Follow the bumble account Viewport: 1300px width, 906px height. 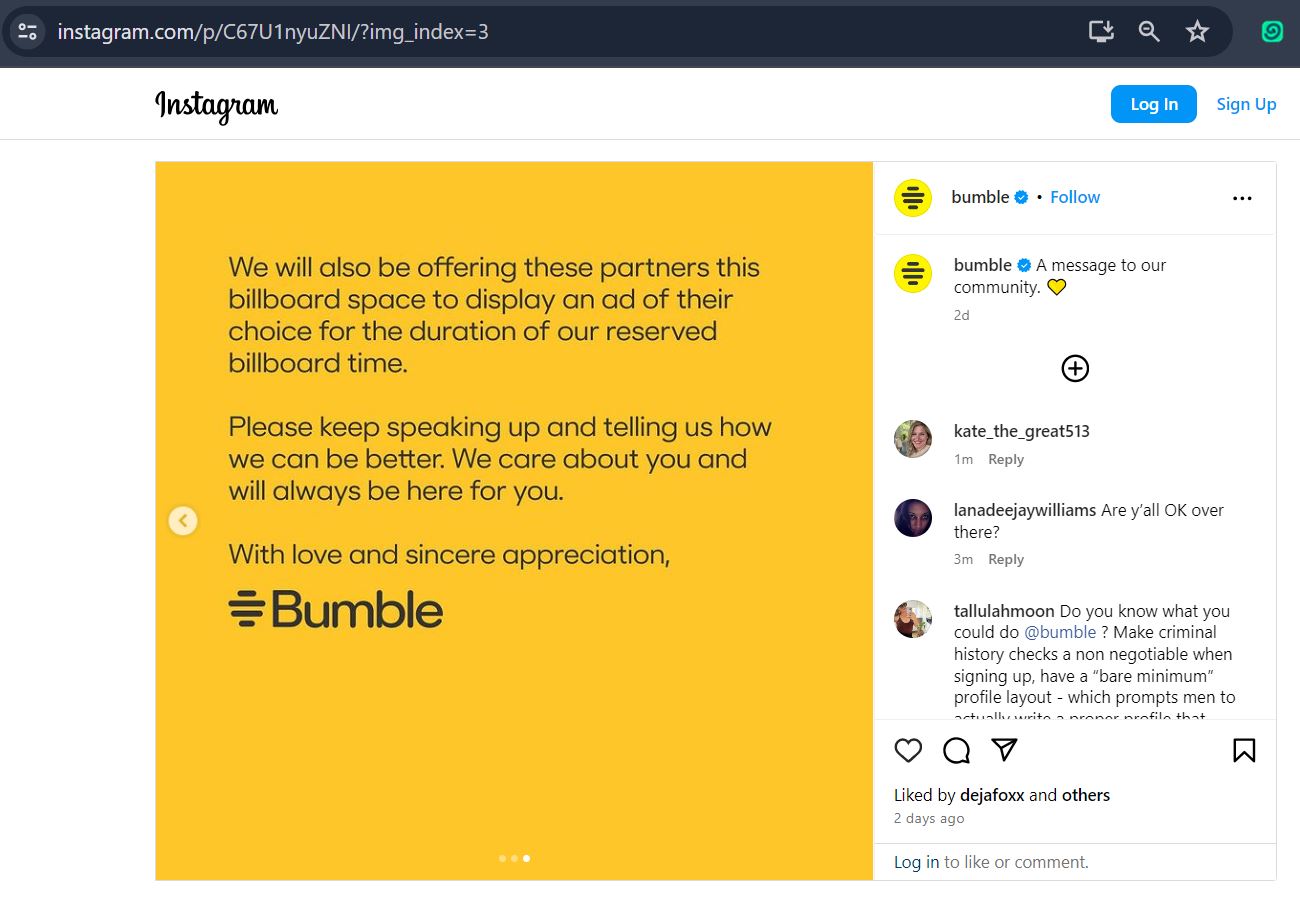[x=1074, y=197]
